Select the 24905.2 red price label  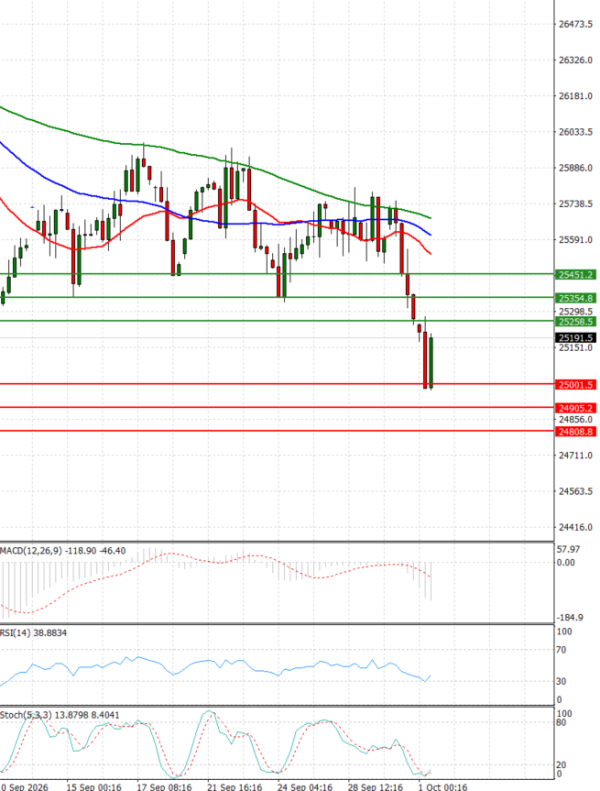tap(575, 408)
